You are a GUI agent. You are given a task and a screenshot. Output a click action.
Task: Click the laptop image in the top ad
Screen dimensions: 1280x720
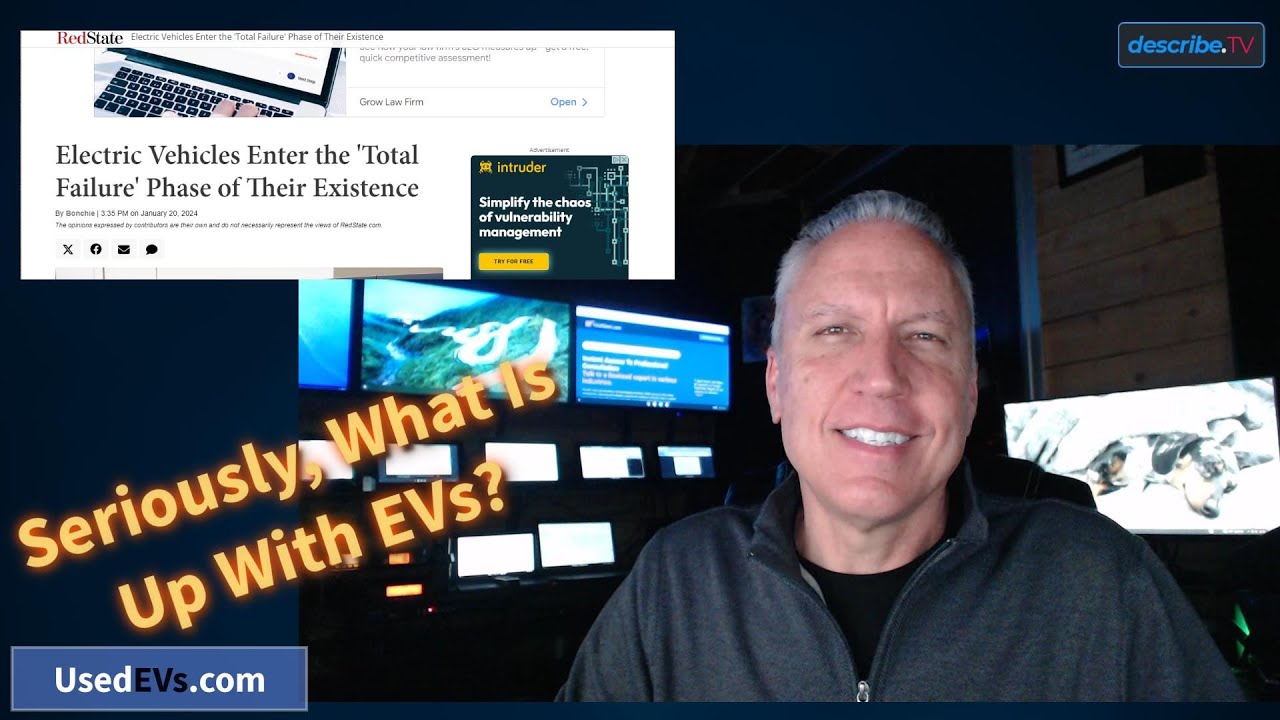220,82
